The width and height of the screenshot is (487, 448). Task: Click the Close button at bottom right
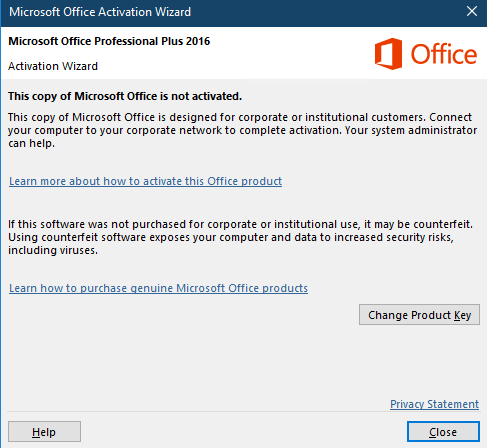(443, 432)
